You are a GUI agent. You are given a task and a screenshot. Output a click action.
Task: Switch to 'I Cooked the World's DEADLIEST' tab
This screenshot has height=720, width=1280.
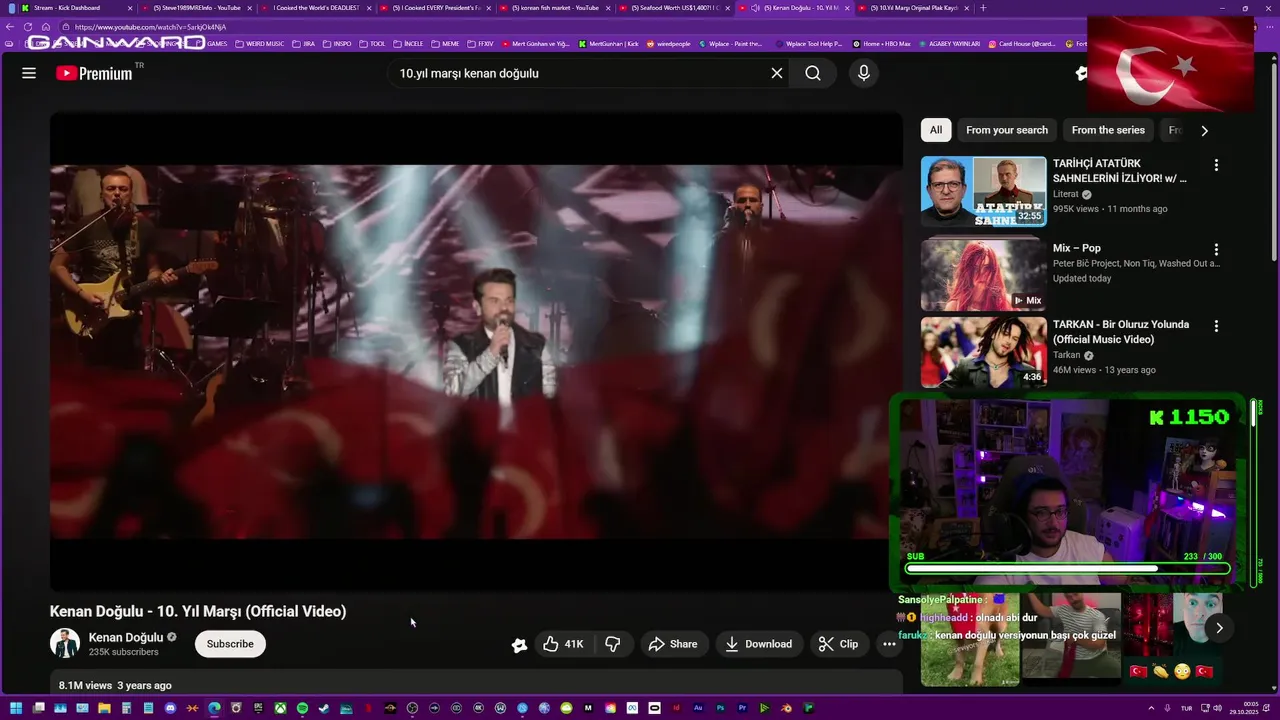coord(315,8)
